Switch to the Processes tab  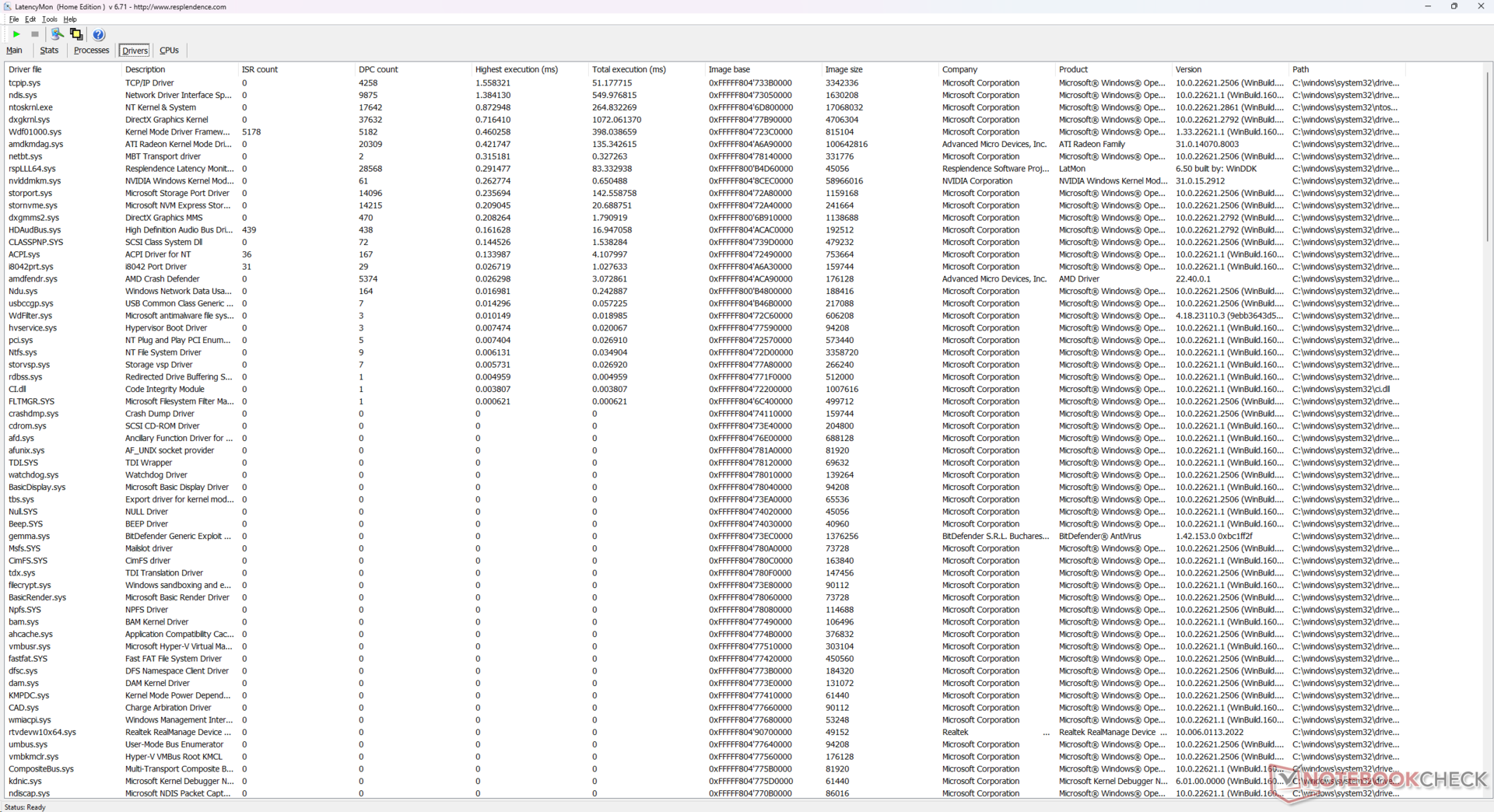91,51
